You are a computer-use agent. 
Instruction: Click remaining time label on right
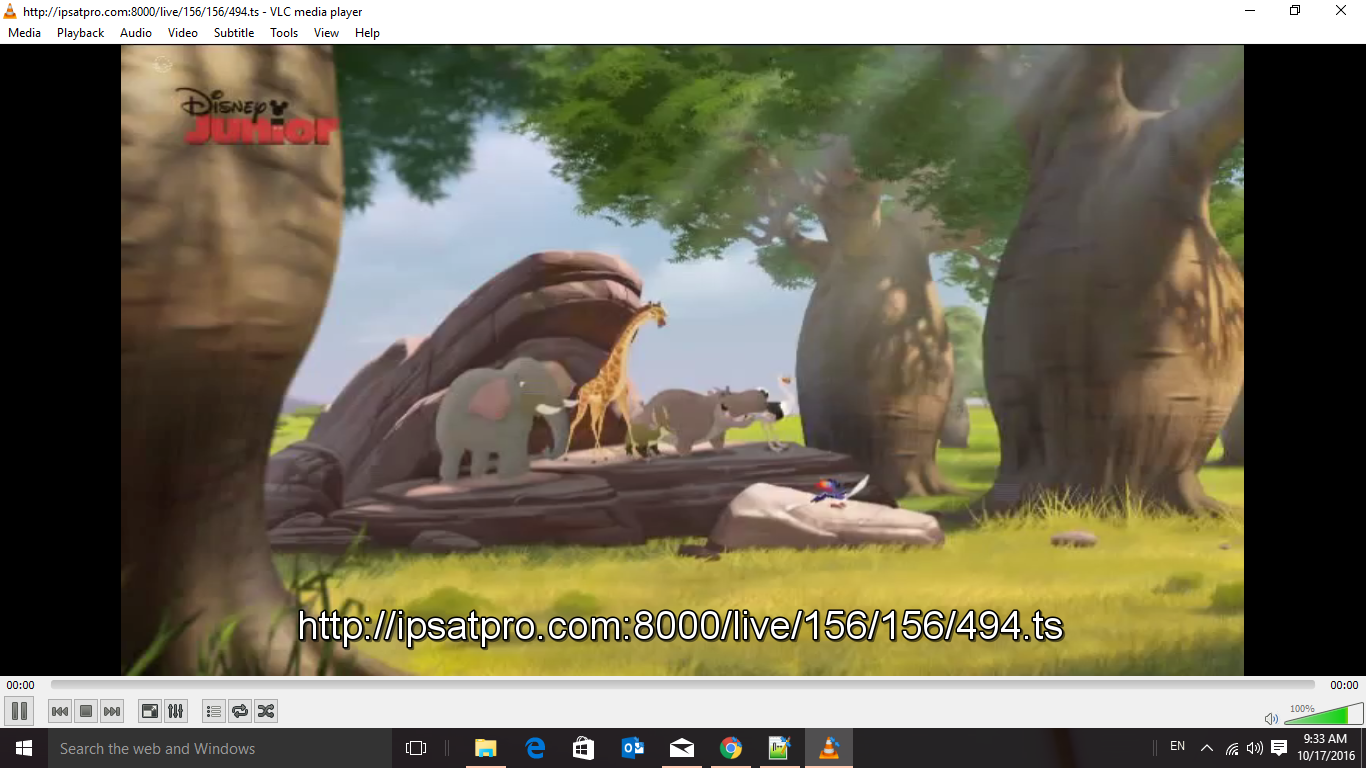1344,685
